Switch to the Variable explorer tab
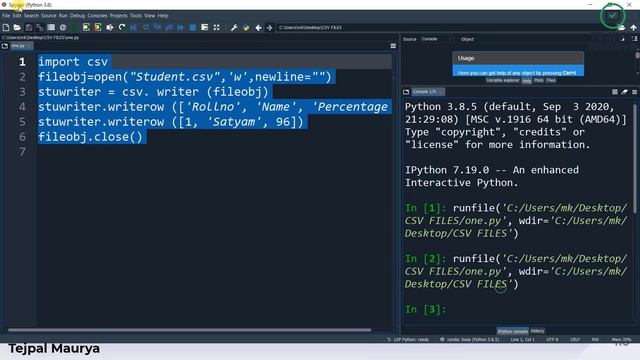Screen dimensions: 640x360 (x=503, y=80)
